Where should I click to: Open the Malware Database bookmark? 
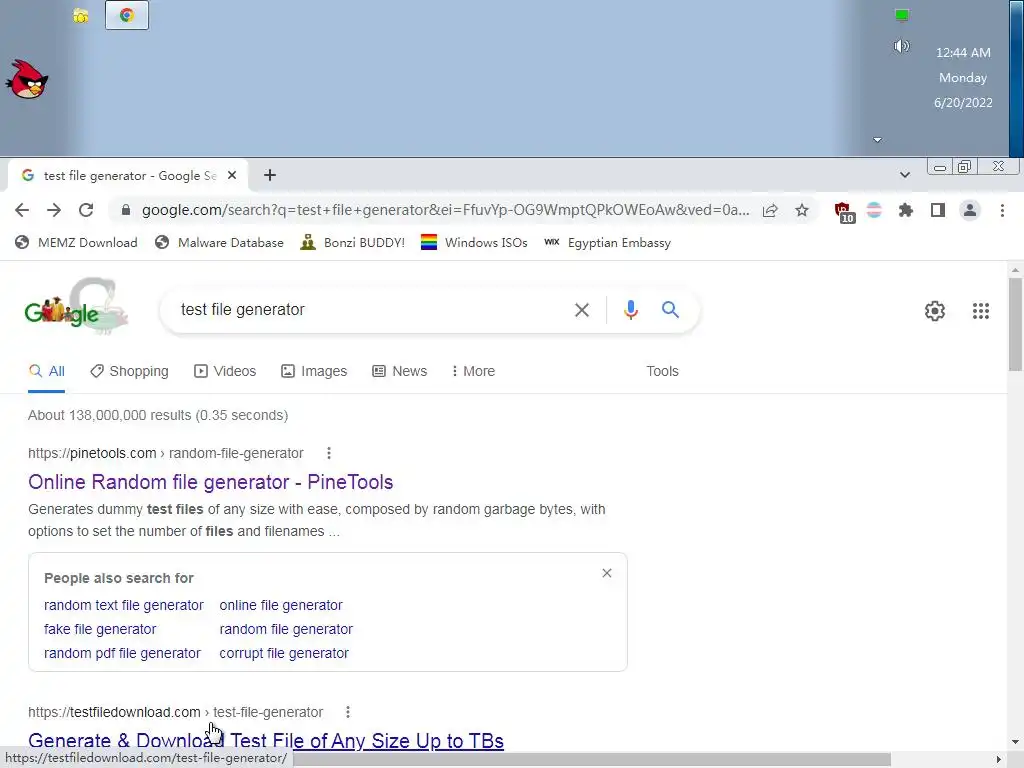(x=219, y=242)
